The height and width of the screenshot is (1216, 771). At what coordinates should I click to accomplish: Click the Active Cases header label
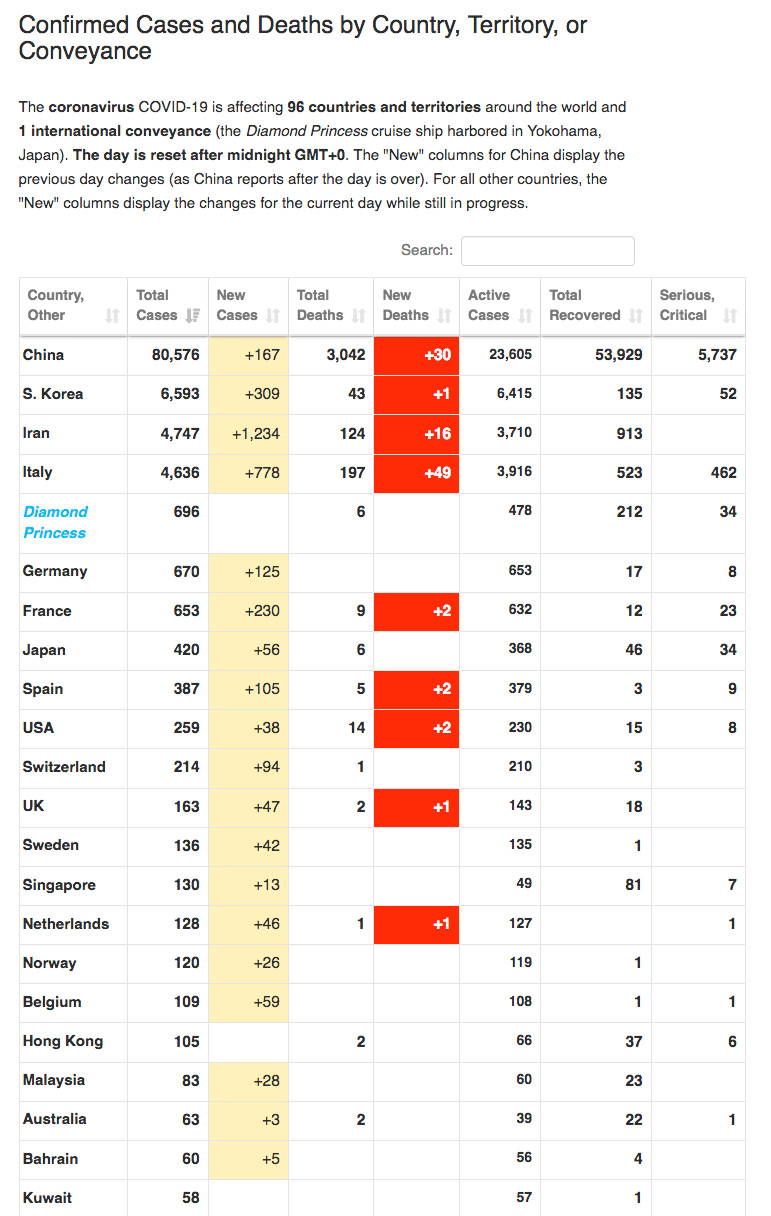[489, 305]
